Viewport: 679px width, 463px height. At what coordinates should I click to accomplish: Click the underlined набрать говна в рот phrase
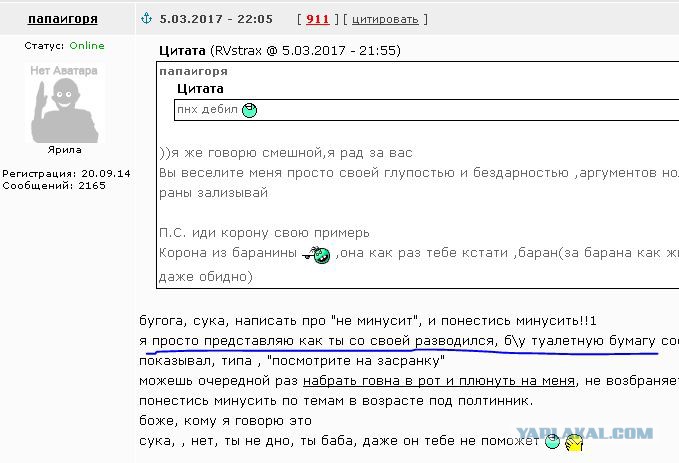pos(439,381)
